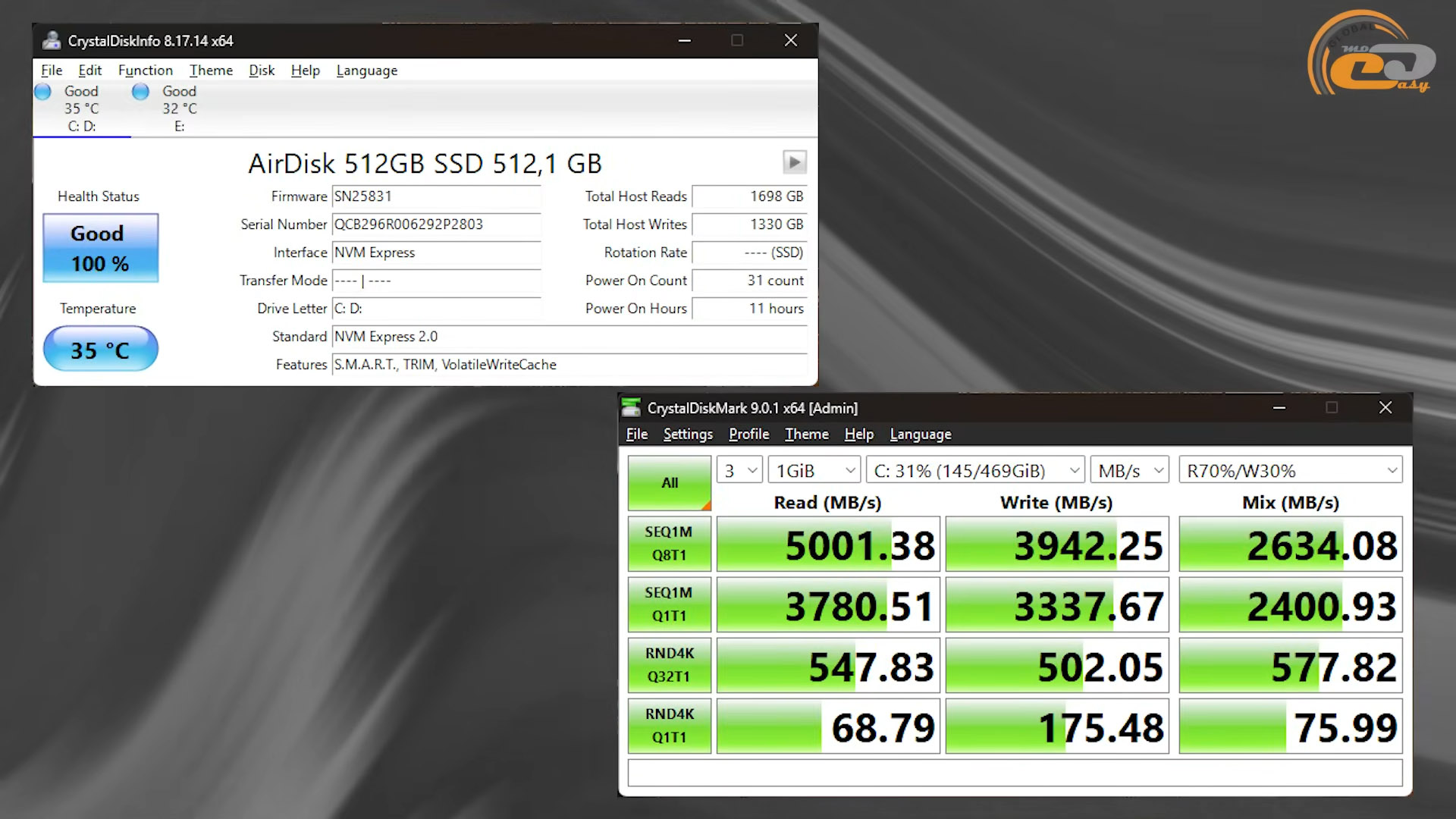Image resolution: width=1456 pixels, height=819 pixels.
Task: Open the C: 31% drive selection dropdown
Action: pos(975,470)
